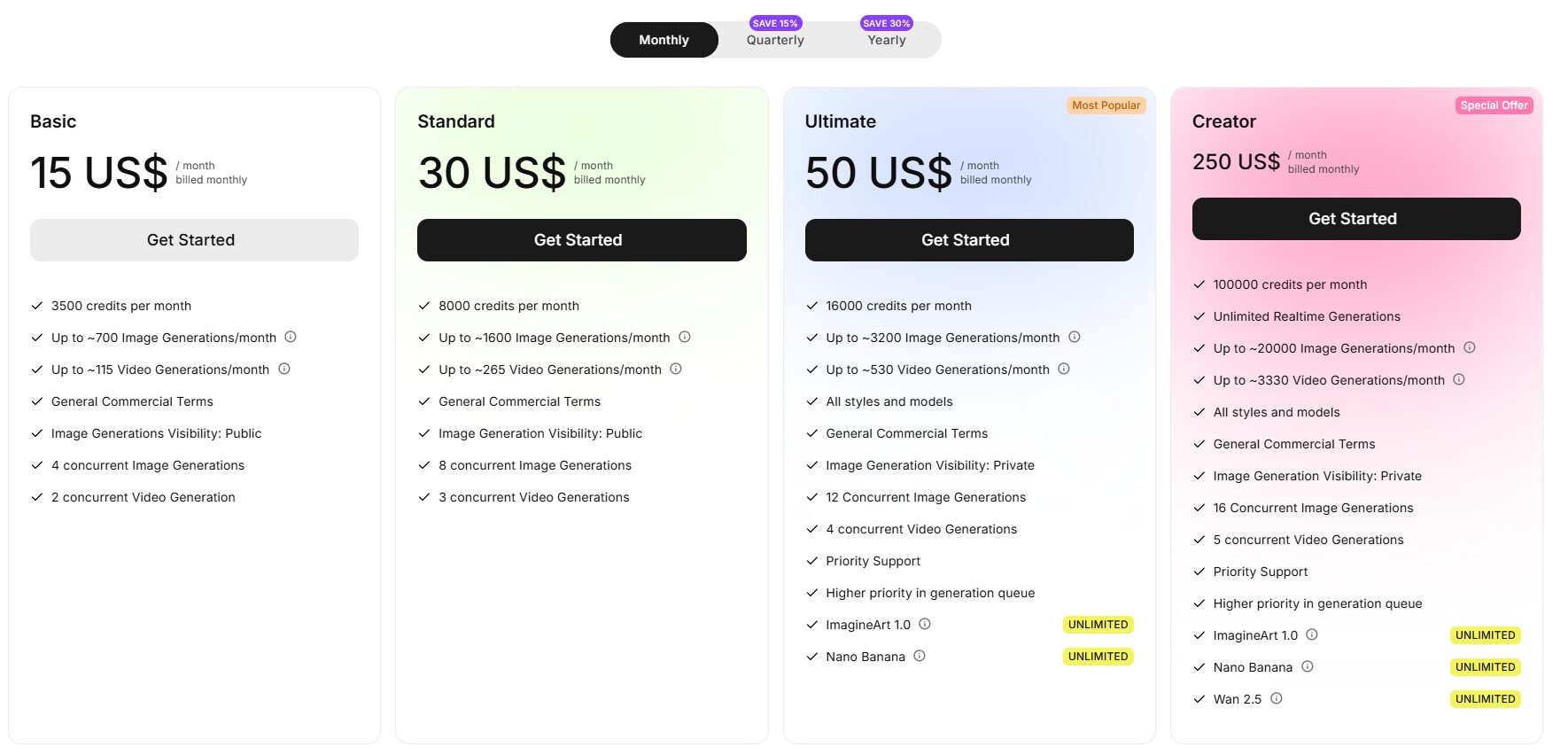Viewport: 1568px width, 755px height.
Task: Click info icon beside Ultimate Nano Banana
Action: tap(920, 656)
